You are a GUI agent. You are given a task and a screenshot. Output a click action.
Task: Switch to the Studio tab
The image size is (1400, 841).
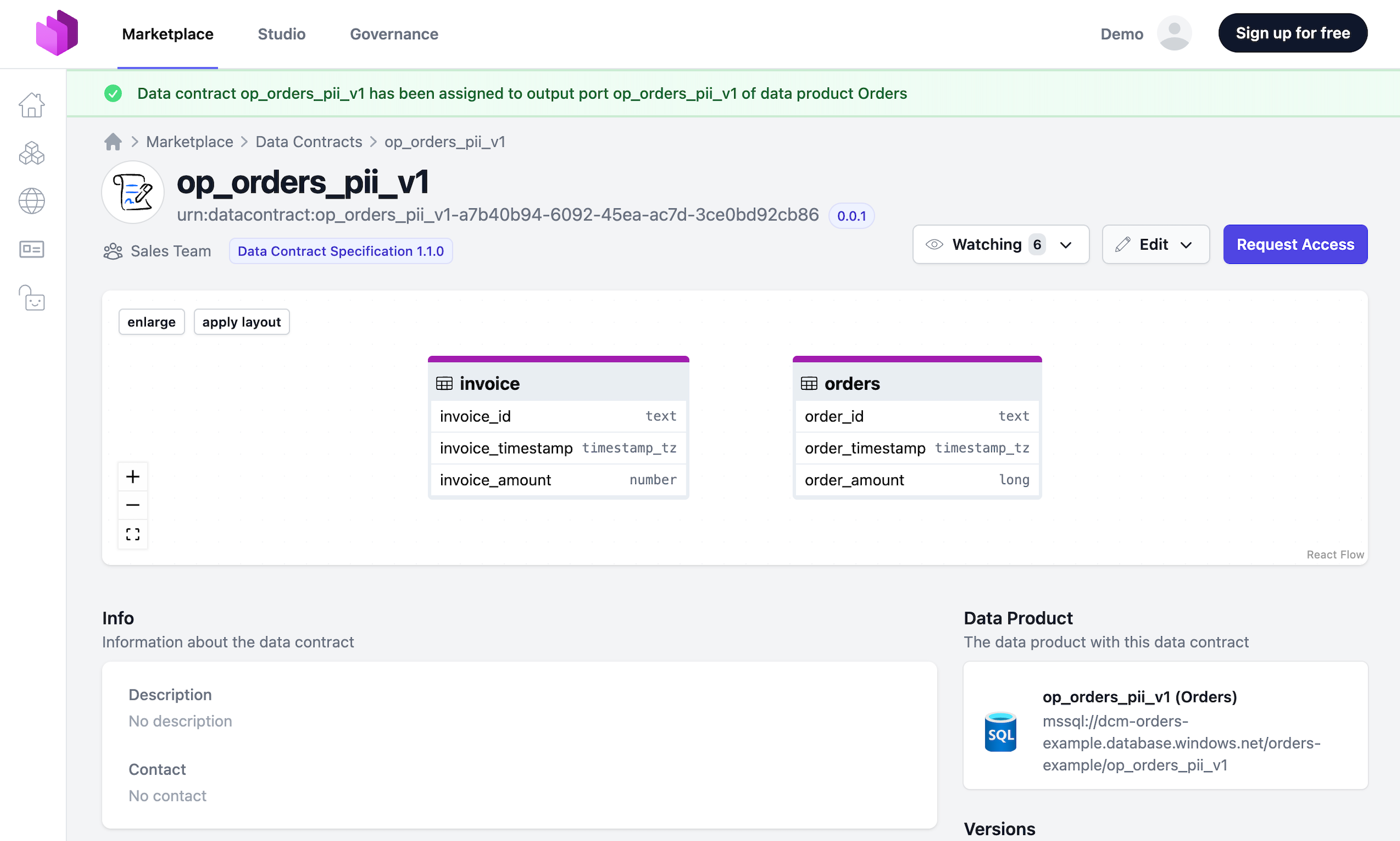(282, 34)
